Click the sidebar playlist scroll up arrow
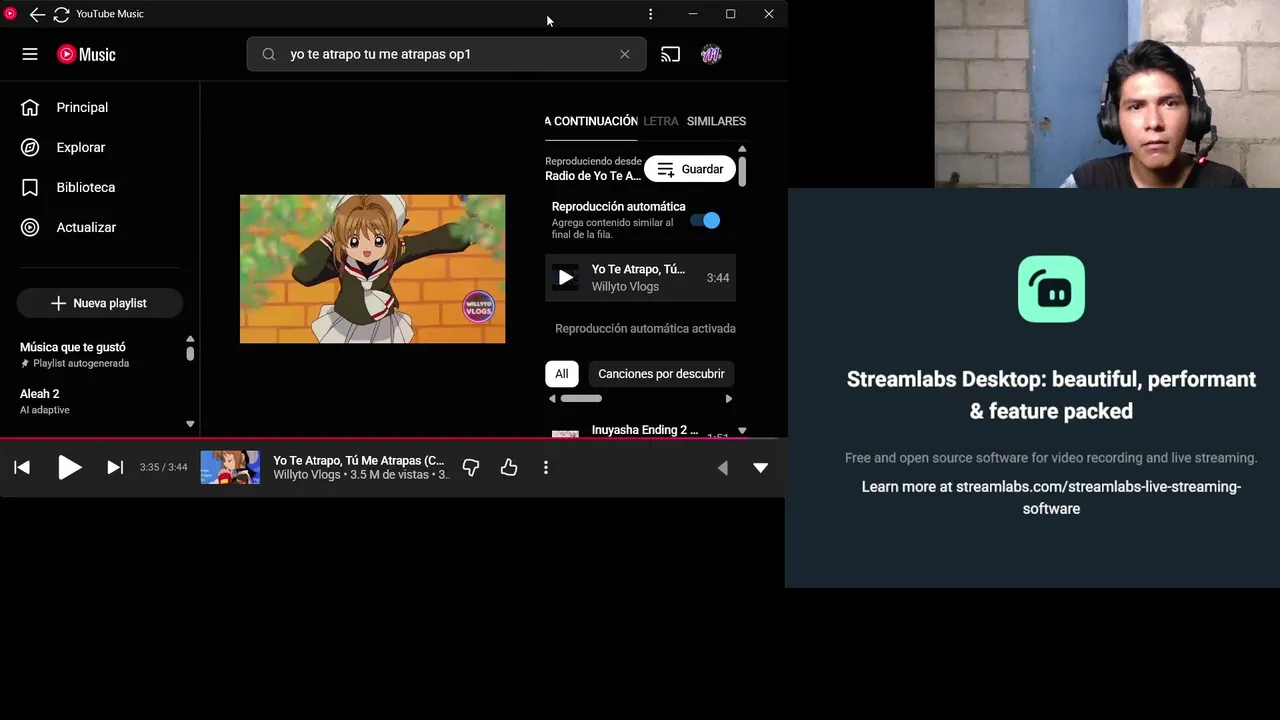The image size is (1280, 720). coord(190,339)
